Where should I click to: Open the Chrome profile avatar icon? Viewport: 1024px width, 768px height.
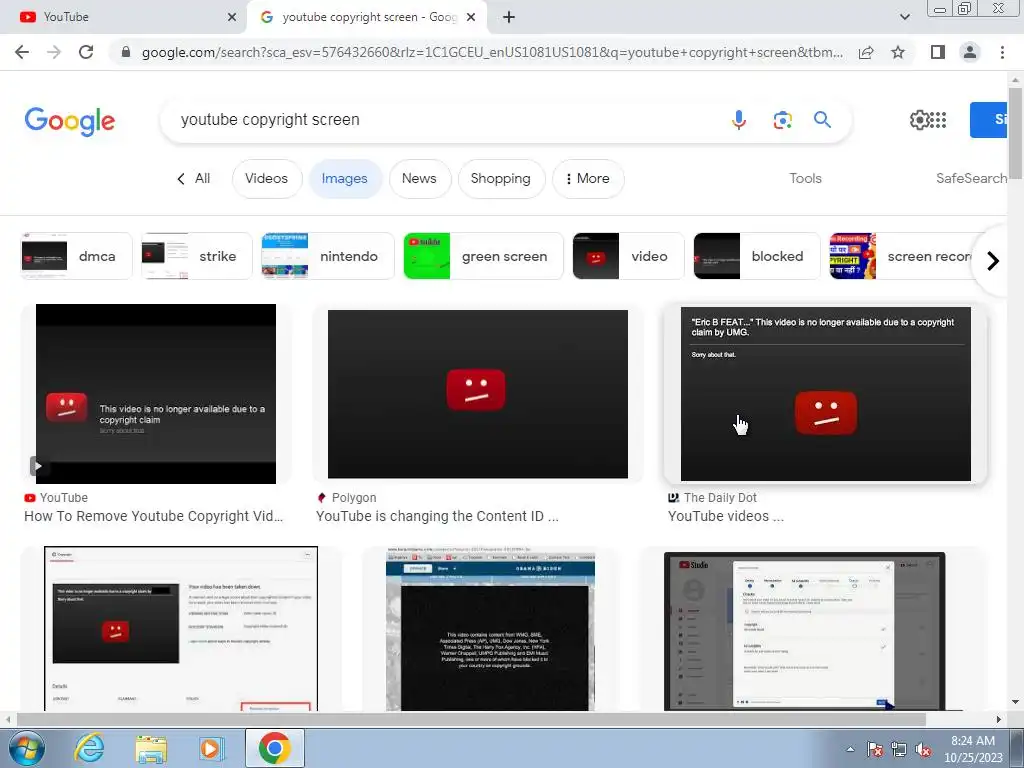click(x=970, y=52)
